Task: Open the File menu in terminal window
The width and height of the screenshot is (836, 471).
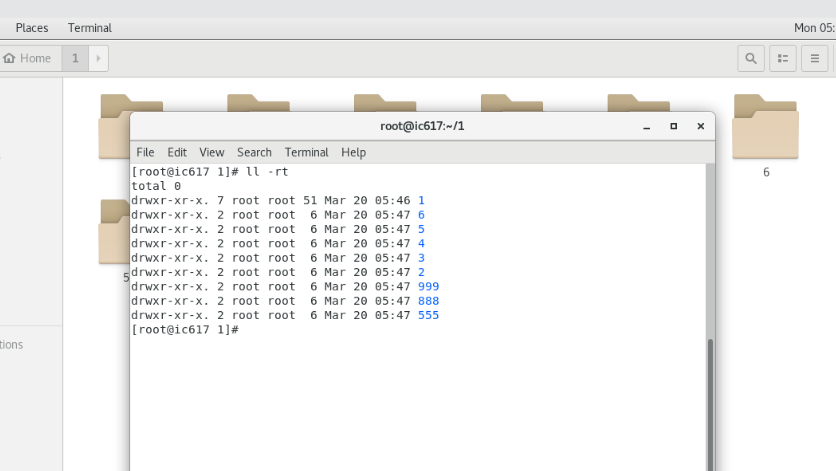Action: [145, 153]
